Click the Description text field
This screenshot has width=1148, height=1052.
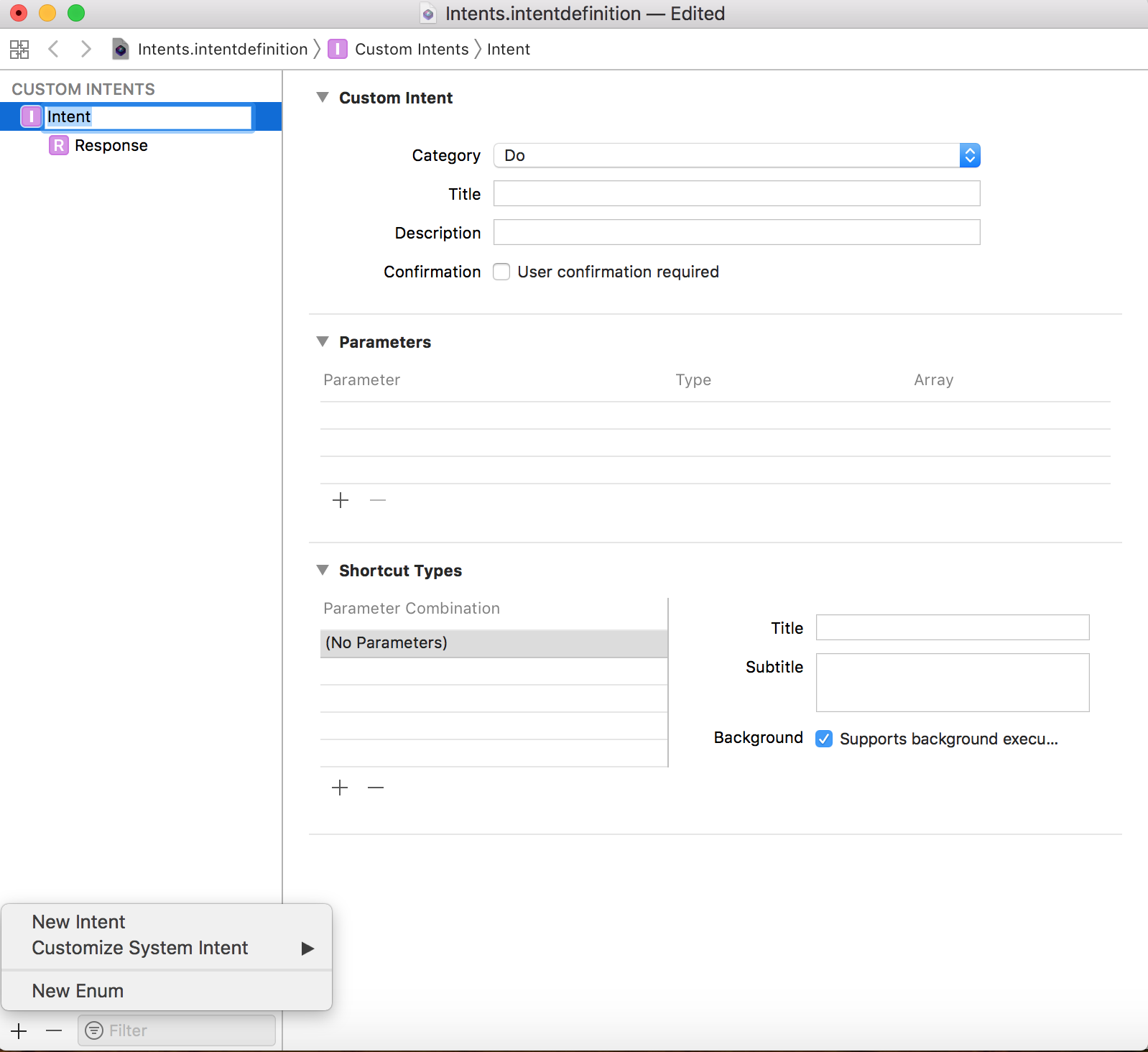point(737,232)
